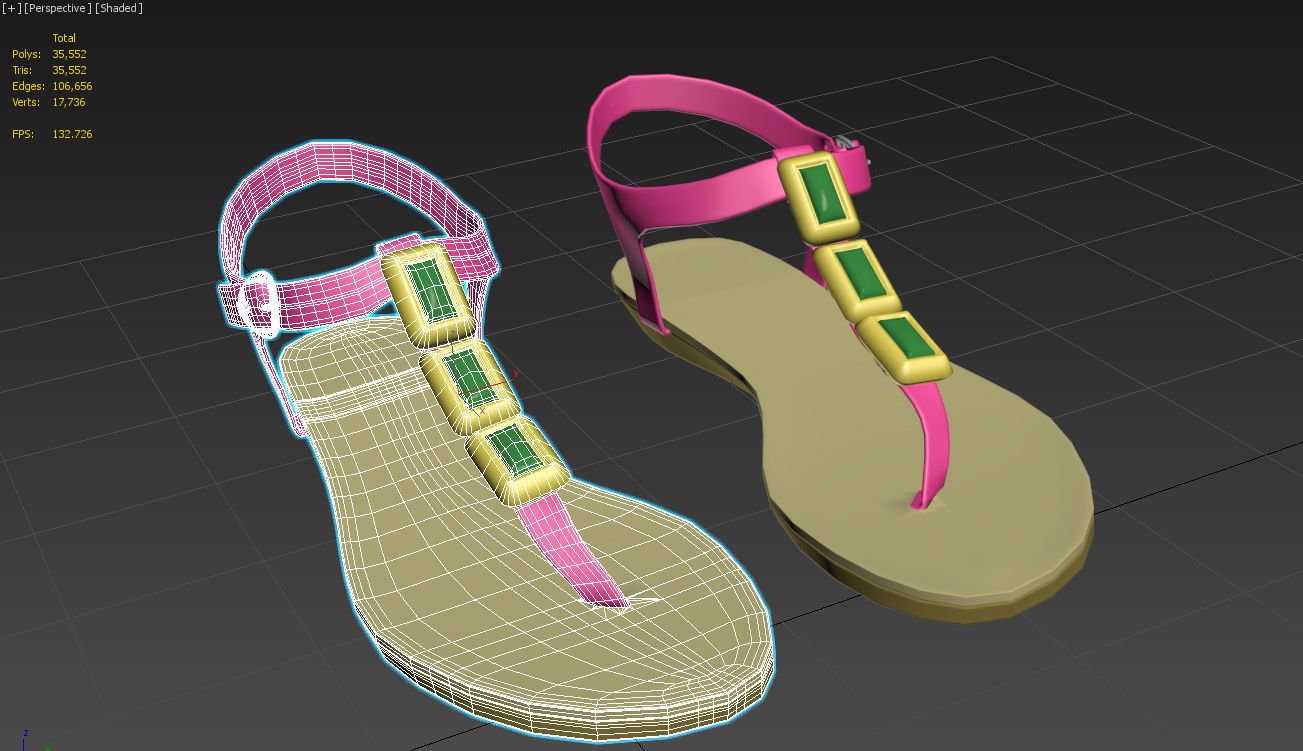This screenshot has width=1303, height=751.
Task: Click the 'Polys:' statistics label
Action: (x=26, y=54)
